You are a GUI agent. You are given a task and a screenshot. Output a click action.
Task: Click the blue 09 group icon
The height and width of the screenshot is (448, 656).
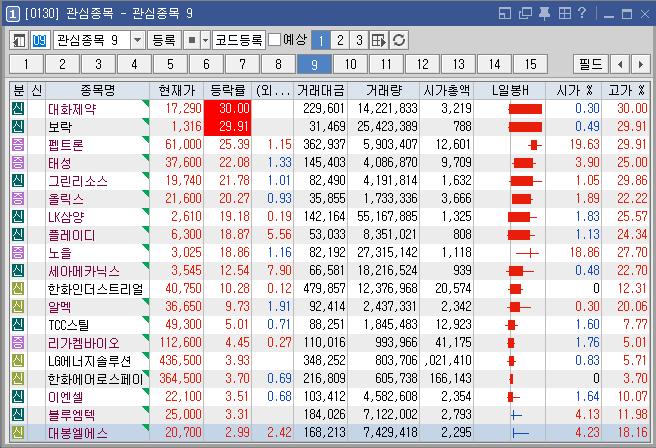pyautogui.click(x=39, y=41)
